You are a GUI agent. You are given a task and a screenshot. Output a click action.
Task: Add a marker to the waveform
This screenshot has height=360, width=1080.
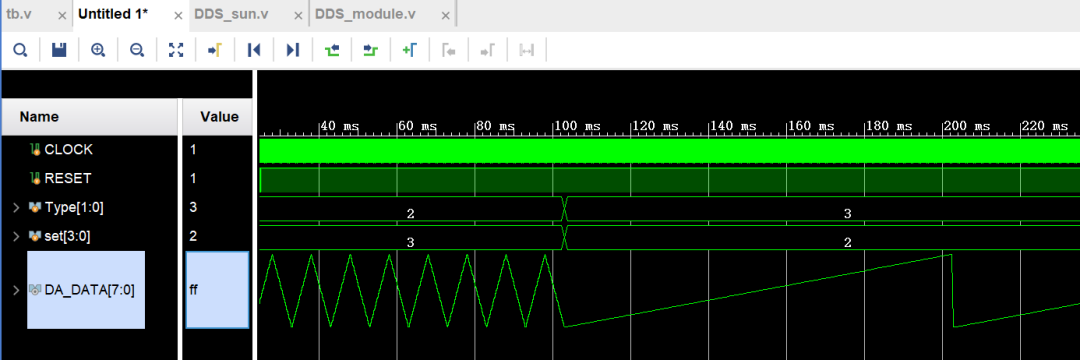(410, 50)
